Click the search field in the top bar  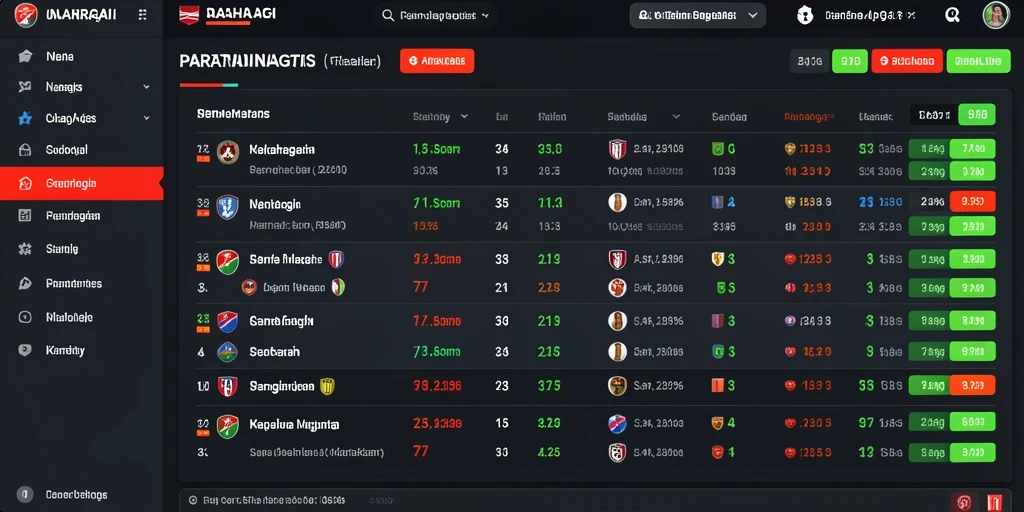click(435, 15)
